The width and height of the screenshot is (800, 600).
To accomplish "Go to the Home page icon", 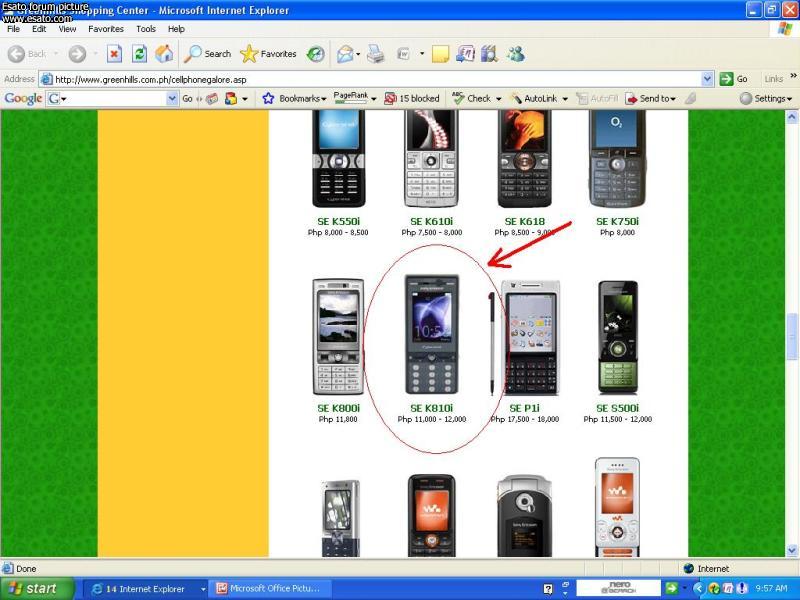I will tap(164, 54).
